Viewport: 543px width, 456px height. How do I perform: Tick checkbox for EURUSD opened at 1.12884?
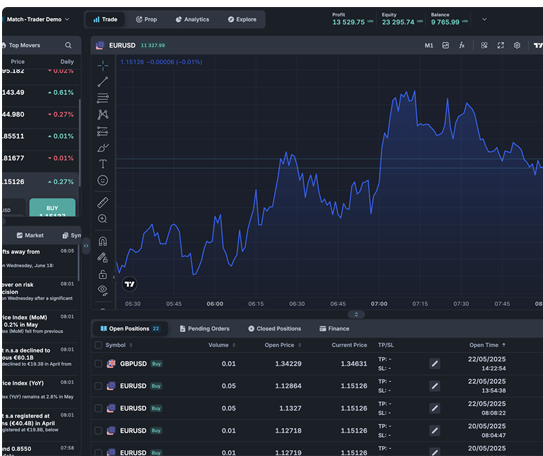tap(98, 386)
